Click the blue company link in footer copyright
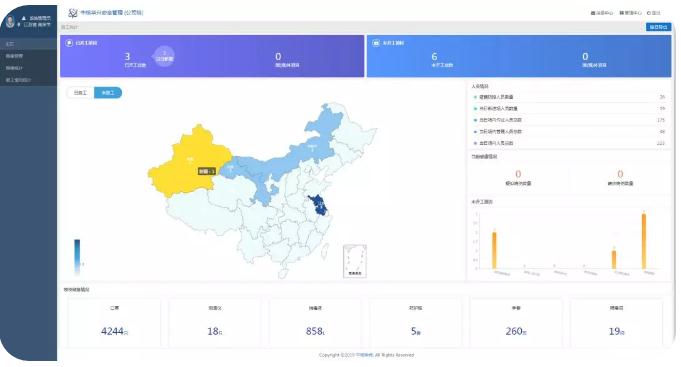 (x=364, y=355)
